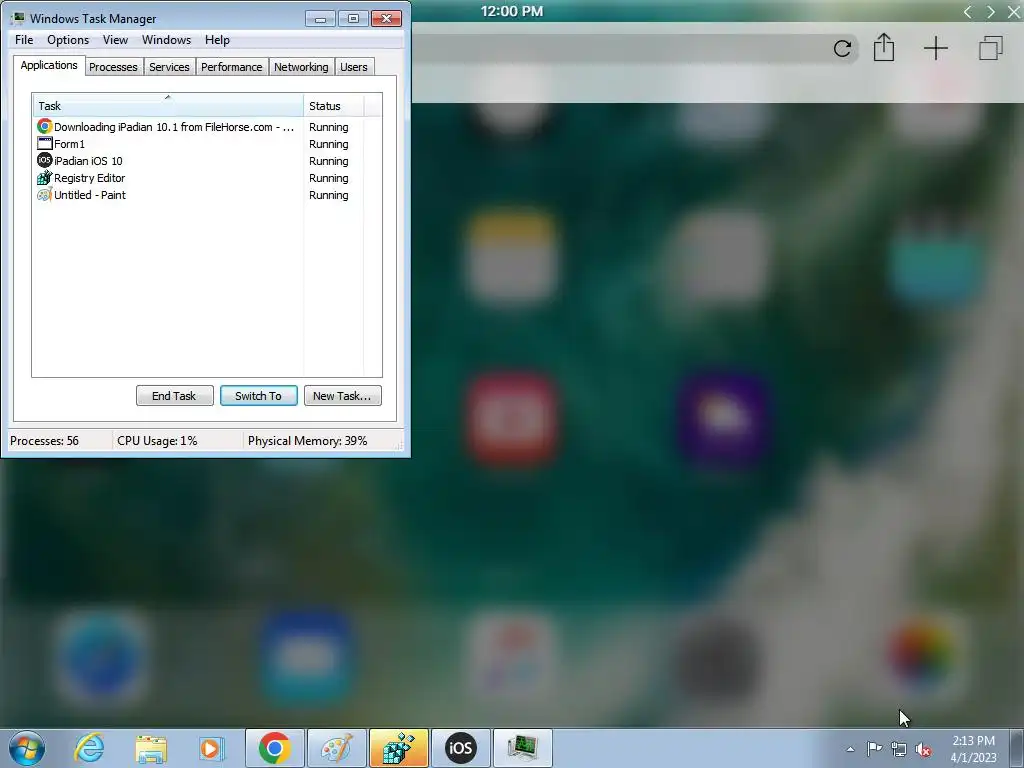Switch to the Performance tab

coord(232,67)
